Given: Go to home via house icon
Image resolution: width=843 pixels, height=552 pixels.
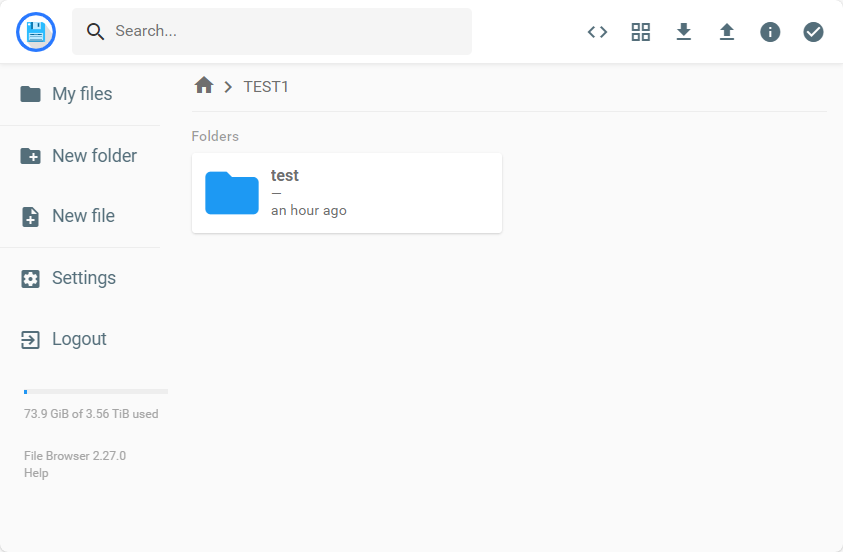Looking at the screenshot, I should [204, 85].
